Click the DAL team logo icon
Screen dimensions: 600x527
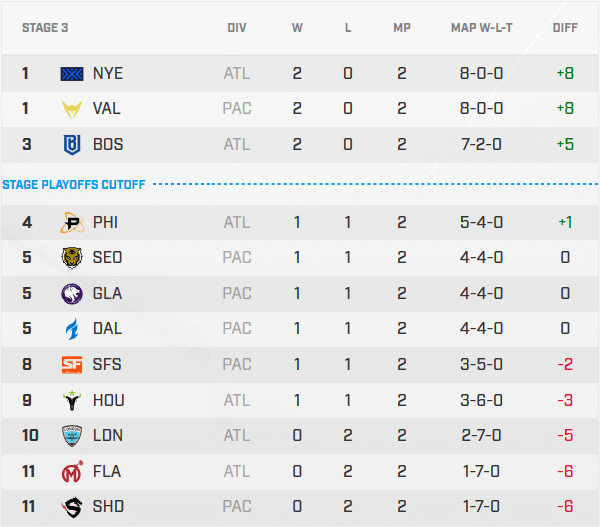pos(73,328)
